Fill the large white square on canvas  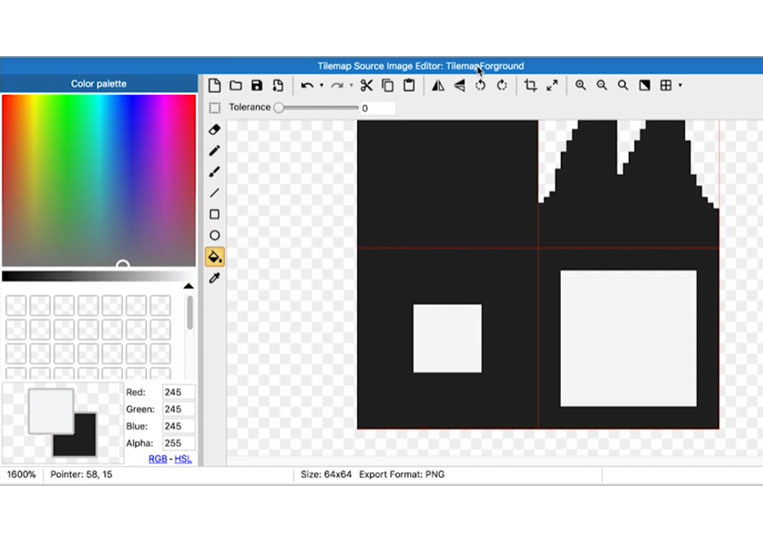coord(628,339)
